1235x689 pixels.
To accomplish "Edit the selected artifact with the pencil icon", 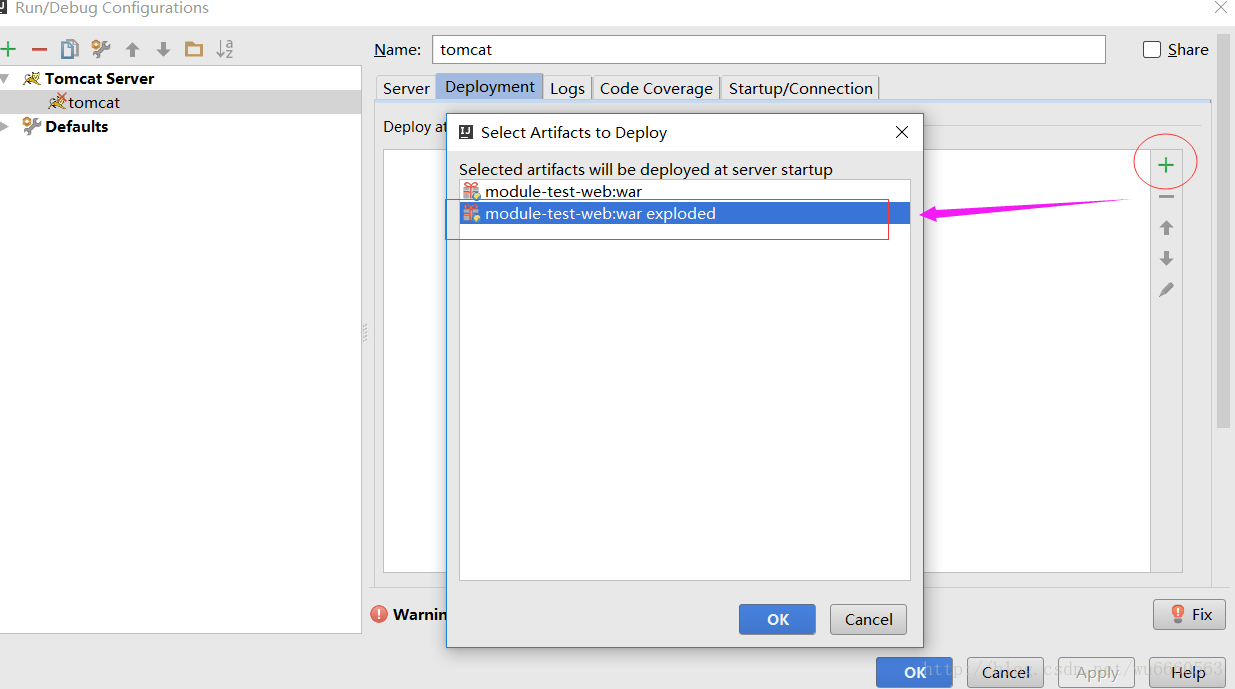I will coord(1165,289).
